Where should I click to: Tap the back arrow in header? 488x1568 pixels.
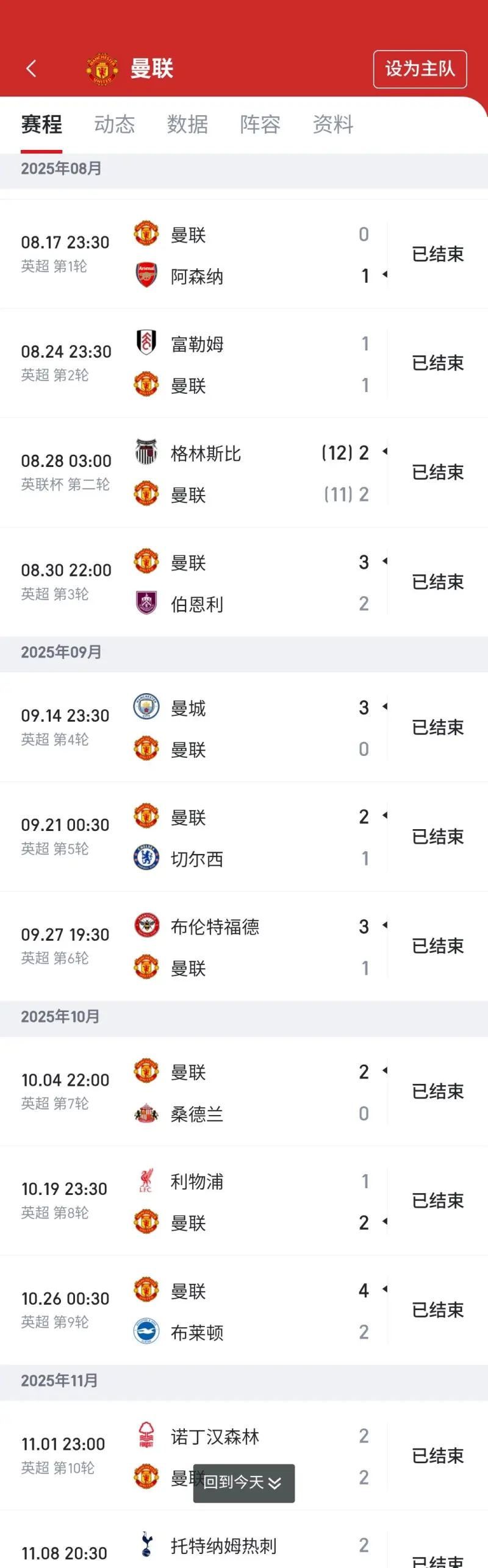32,68
